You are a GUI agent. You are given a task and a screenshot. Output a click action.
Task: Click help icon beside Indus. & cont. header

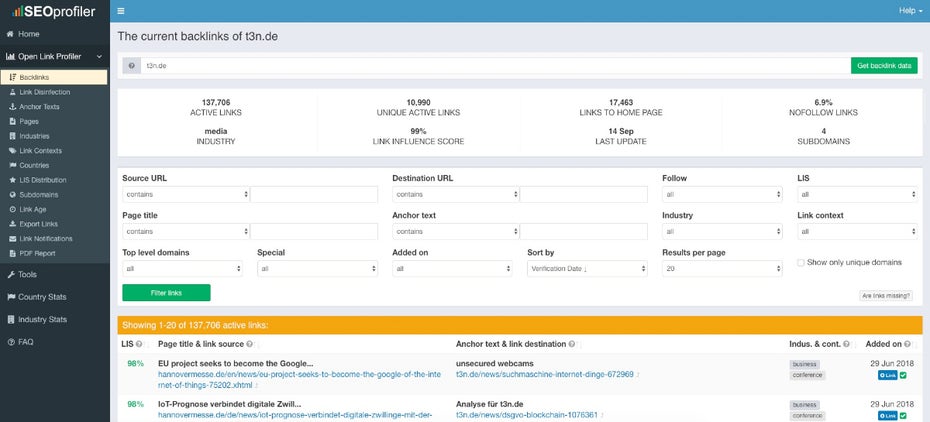click(846, 344)
